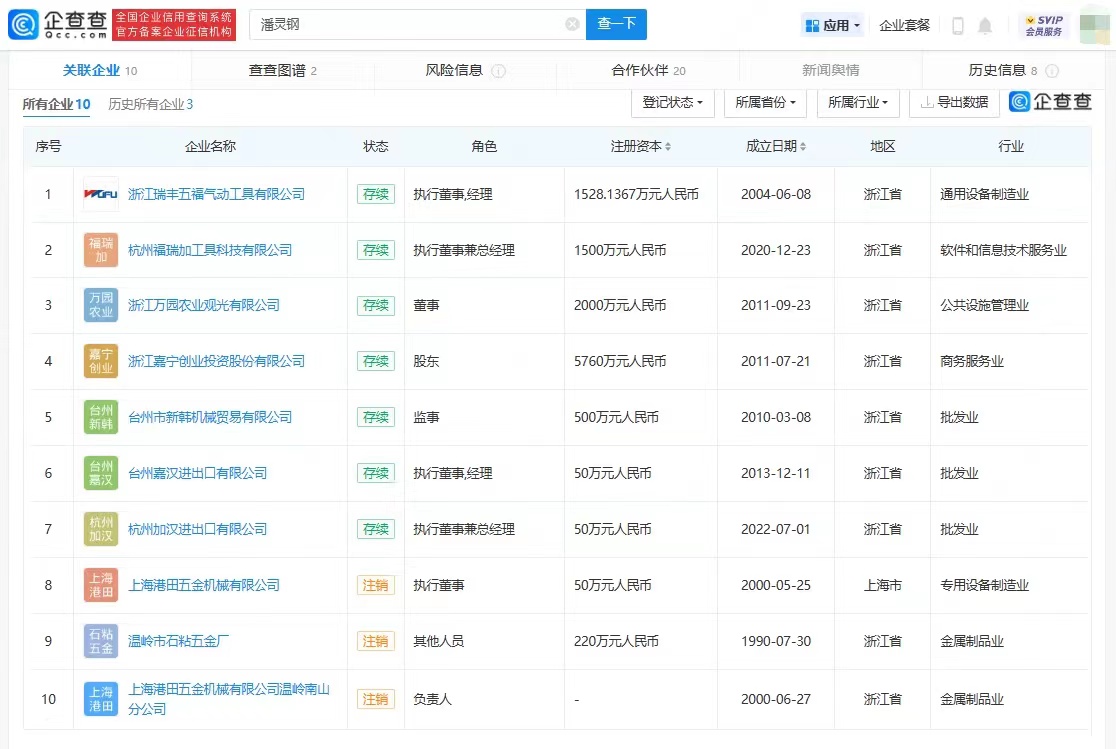Click 存续 status tag in row 1
1116x749 pixels.
click(x=376, y=194)
